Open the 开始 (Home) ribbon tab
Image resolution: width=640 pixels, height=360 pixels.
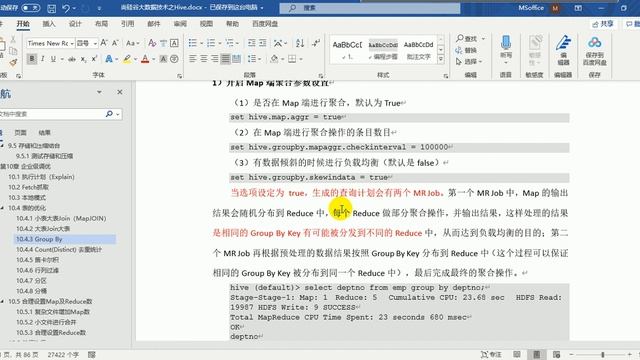click(x=23, y=24)
